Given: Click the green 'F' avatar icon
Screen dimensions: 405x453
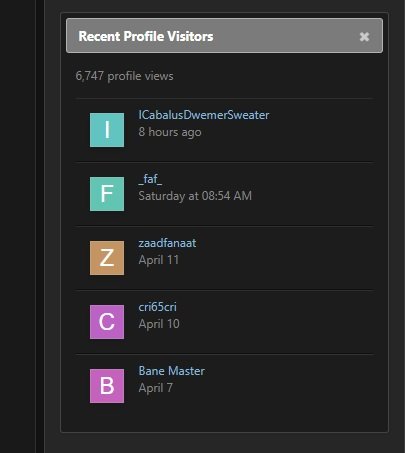Looking at the screenshot, I should point(107,194).
